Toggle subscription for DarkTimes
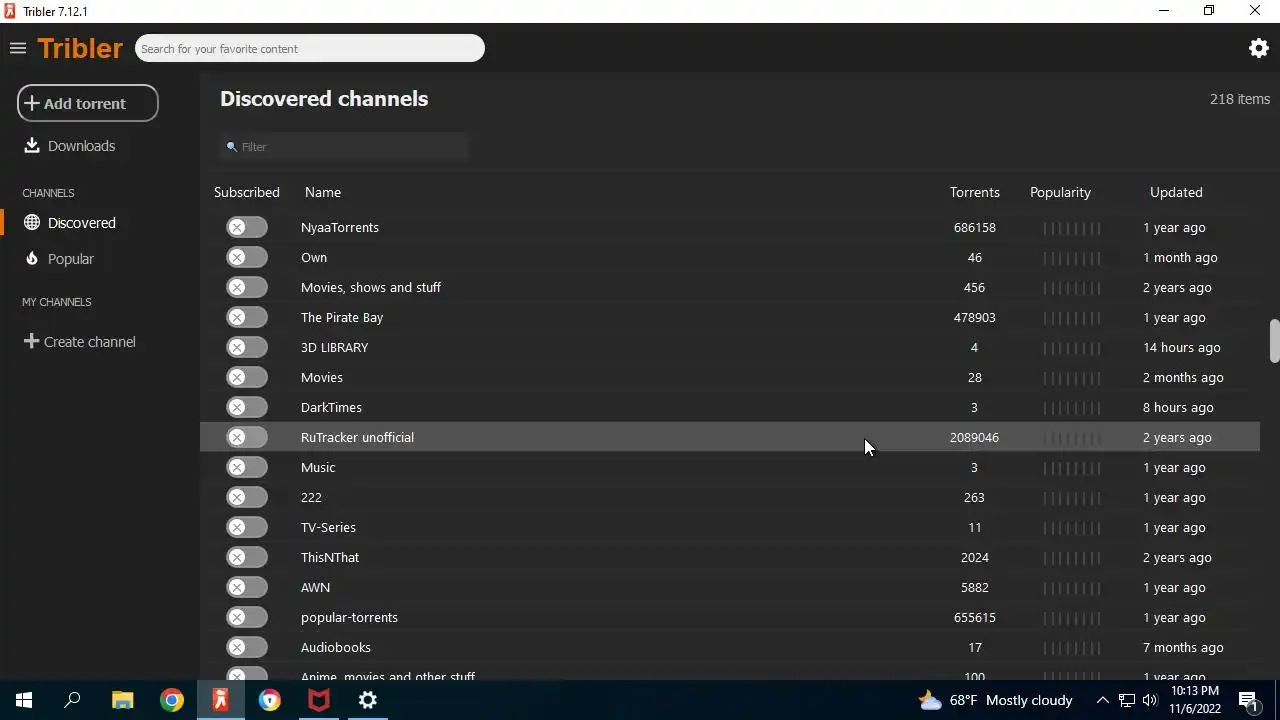The image size is (1280, 720). [x=247, y=407]
